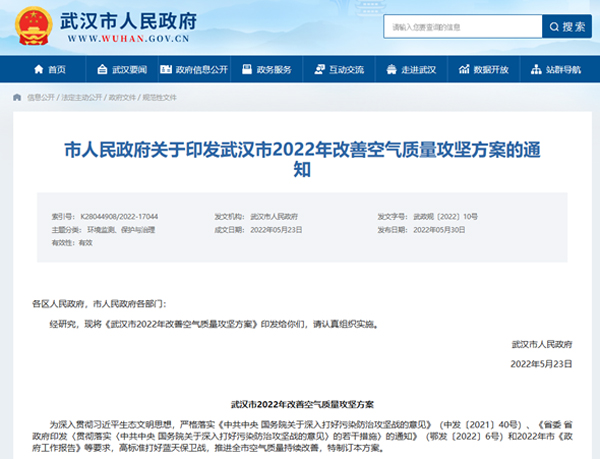
Task: Open the 首页 navigation tab
Action: (x=56, y=69)
